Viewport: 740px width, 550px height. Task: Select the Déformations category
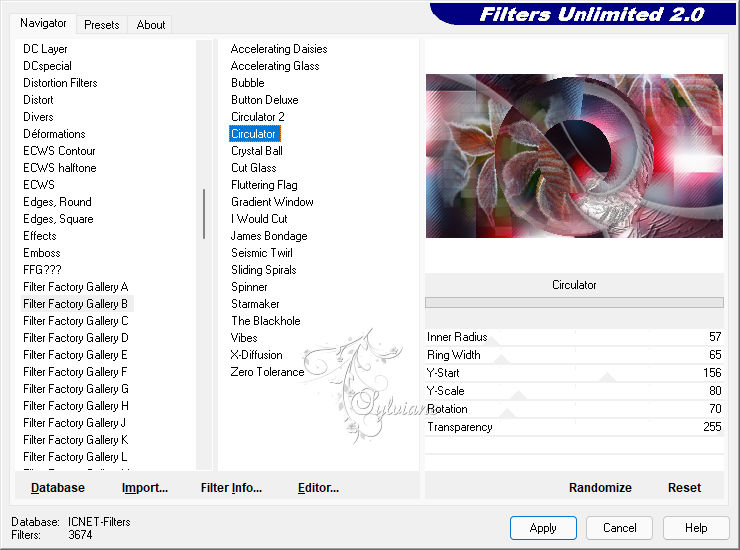[54, 134]
